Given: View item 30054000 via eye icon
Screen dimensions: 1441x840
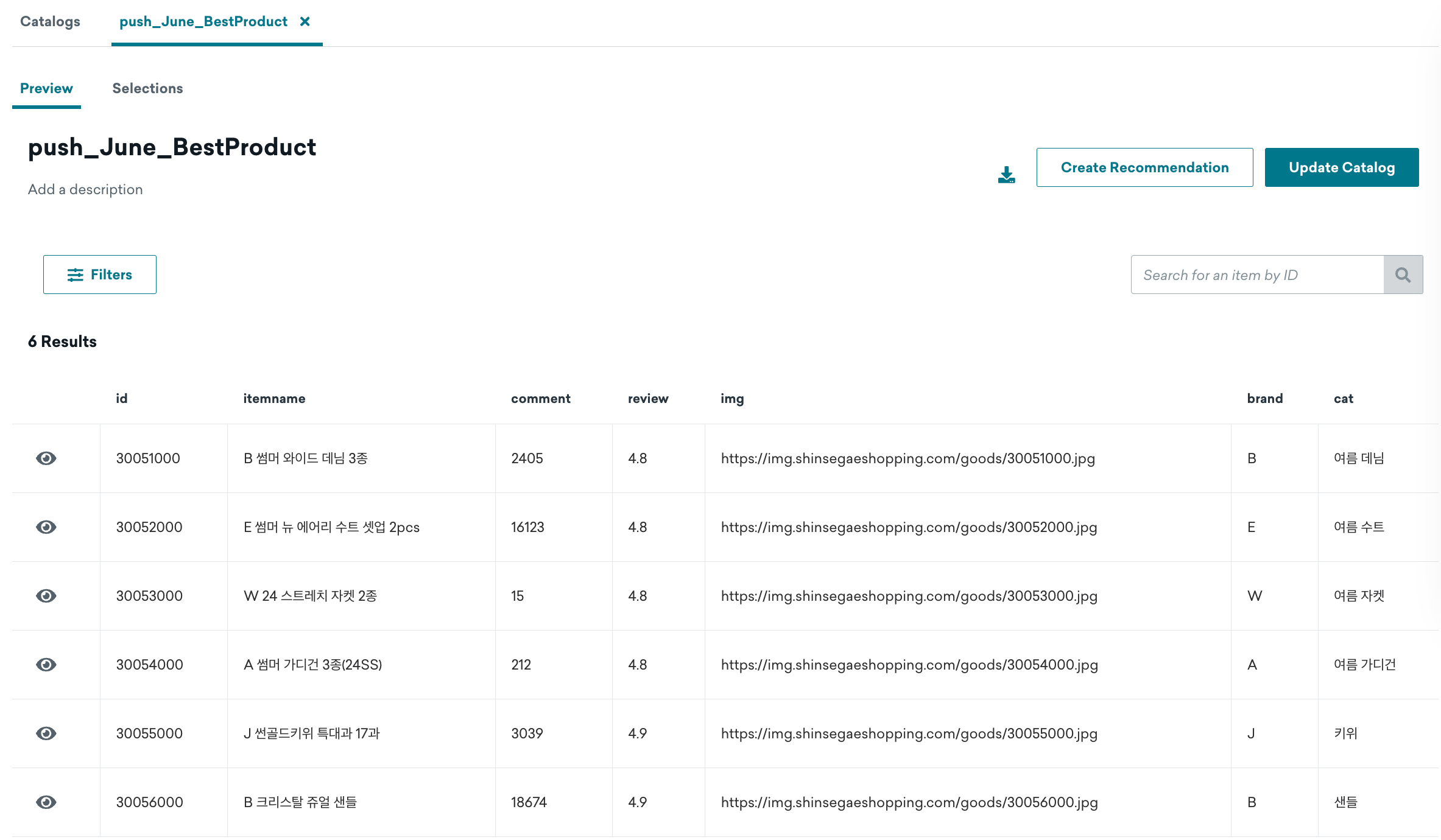Looking at the screenshot, I should pyautogui.click(x=46, y=665).
